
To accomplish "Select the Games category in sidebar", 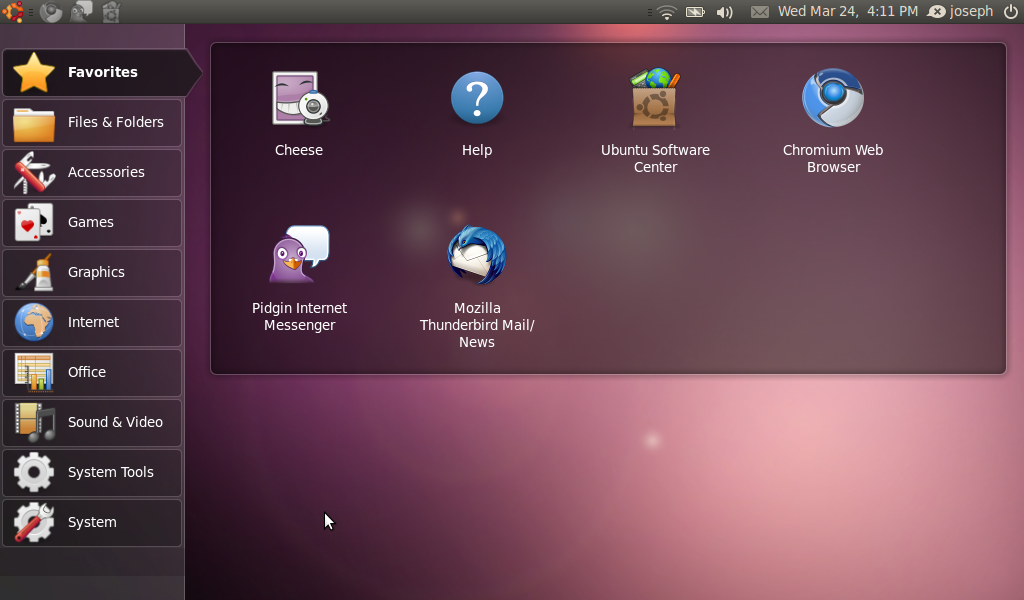I will coord(92,222).
